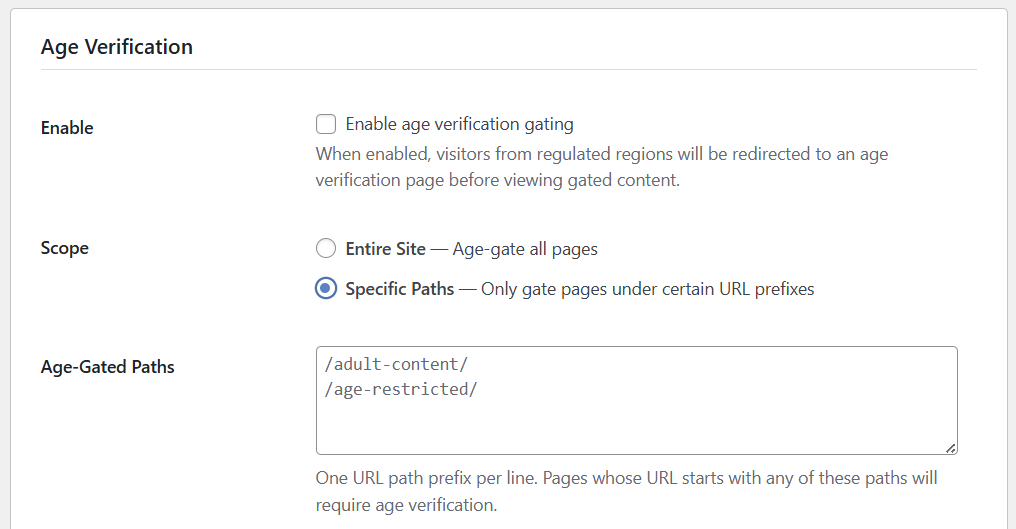
Task: Click the textarea resize handle corner
Action: (x=951, y=448)
